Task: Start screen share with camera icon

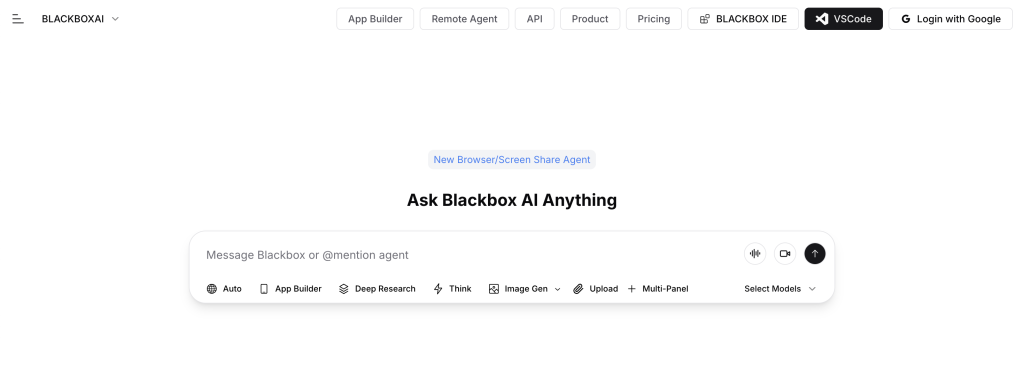Action: (x=785, y=253)
